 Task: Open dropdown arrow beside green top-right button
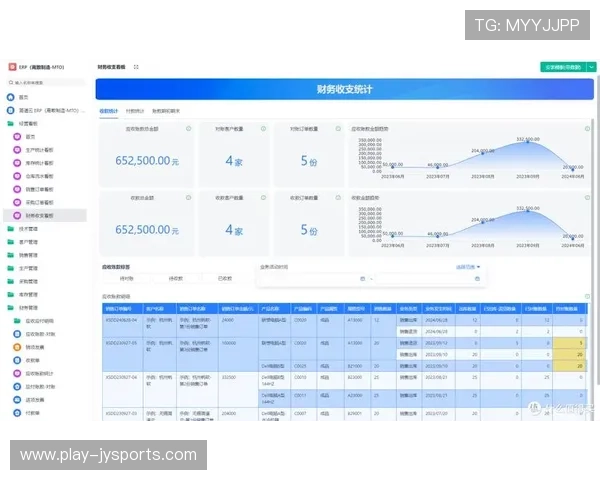(x=591, y=67)
